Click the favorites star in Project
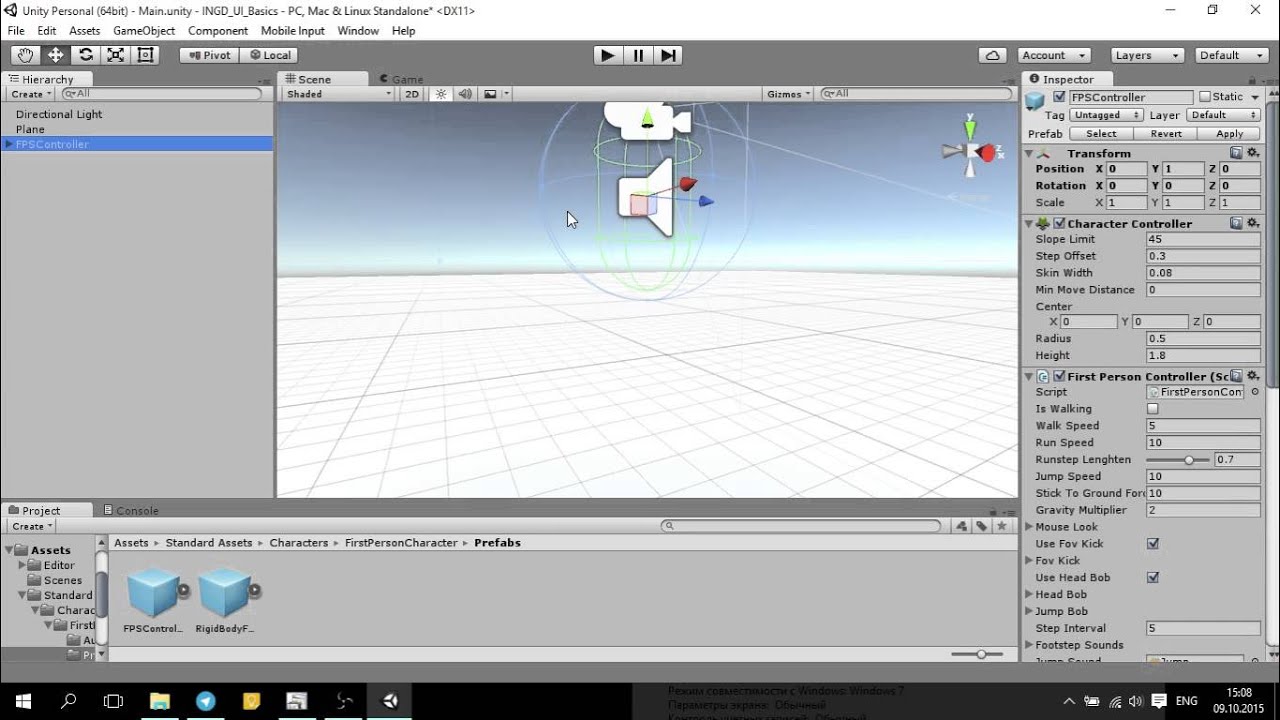 (x=1002, y=526)
